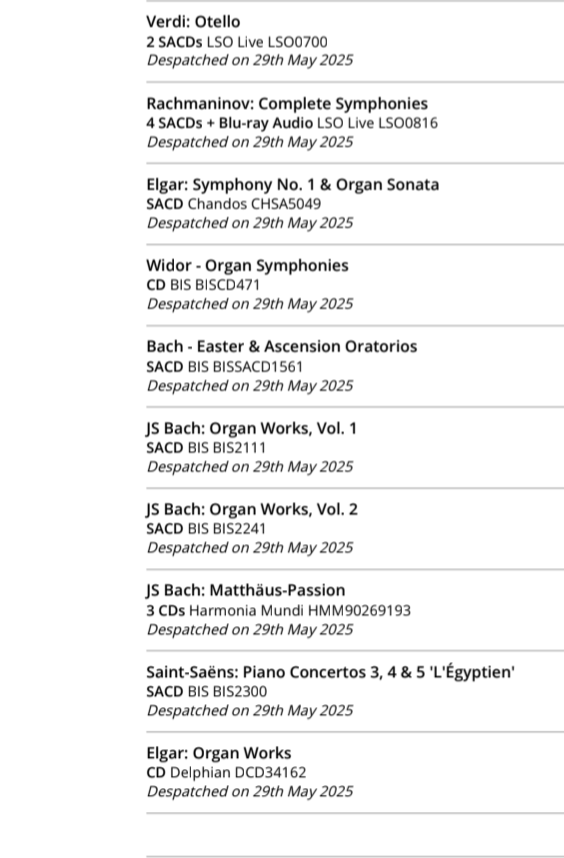Viewport: 564px width, 858px height.
Task: Click the LSO Live LSO0700 catalogue text
Action: pos(267,42)
